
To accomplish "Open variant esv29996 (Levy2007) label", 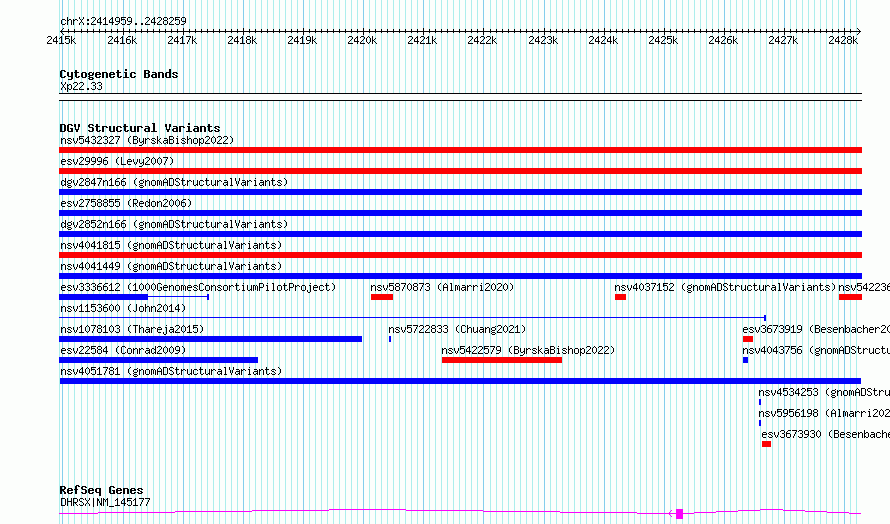I will tap(117, 161).
